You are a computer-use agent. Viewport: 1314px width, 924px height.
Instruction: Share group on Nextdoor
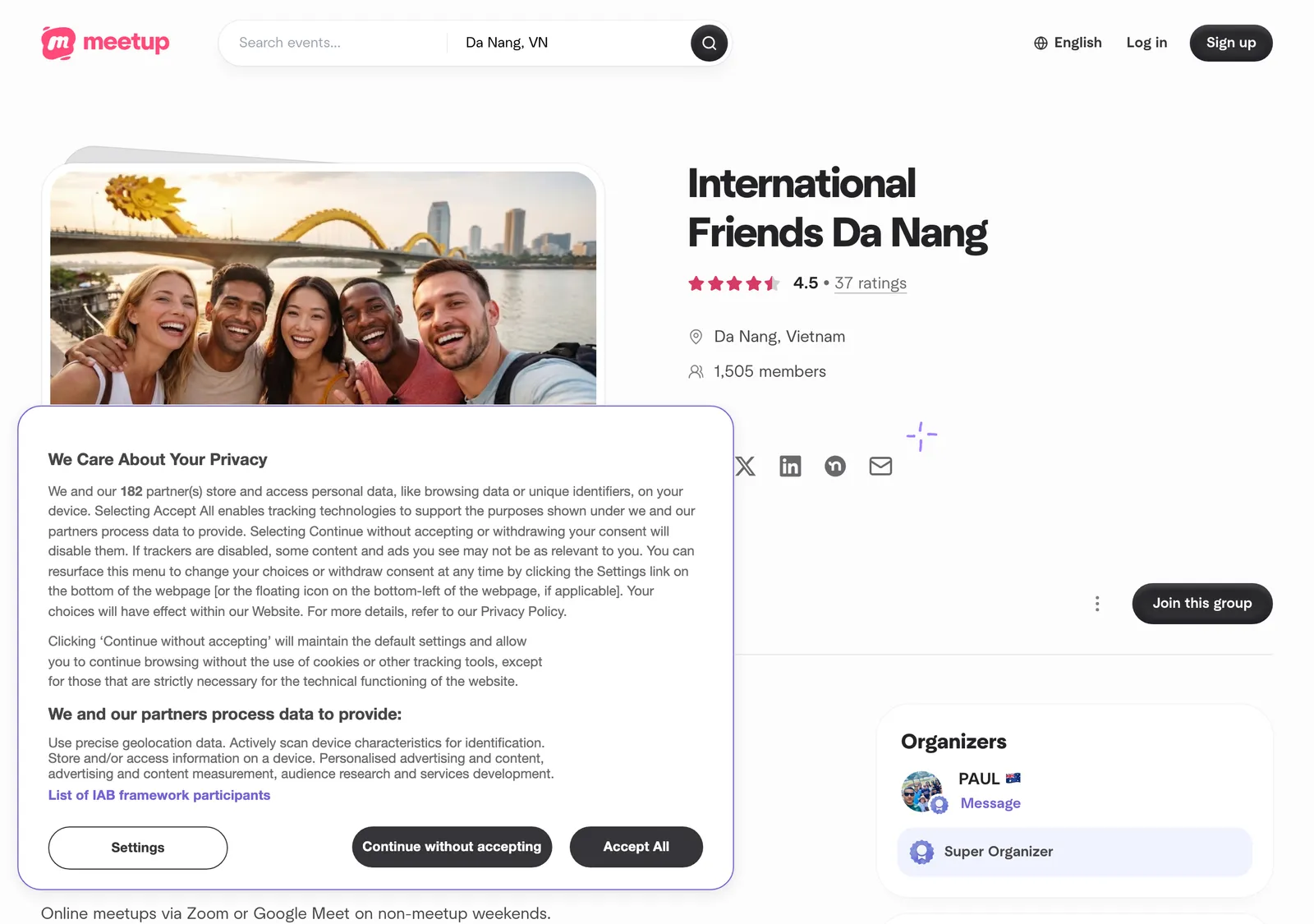[835, 467]
